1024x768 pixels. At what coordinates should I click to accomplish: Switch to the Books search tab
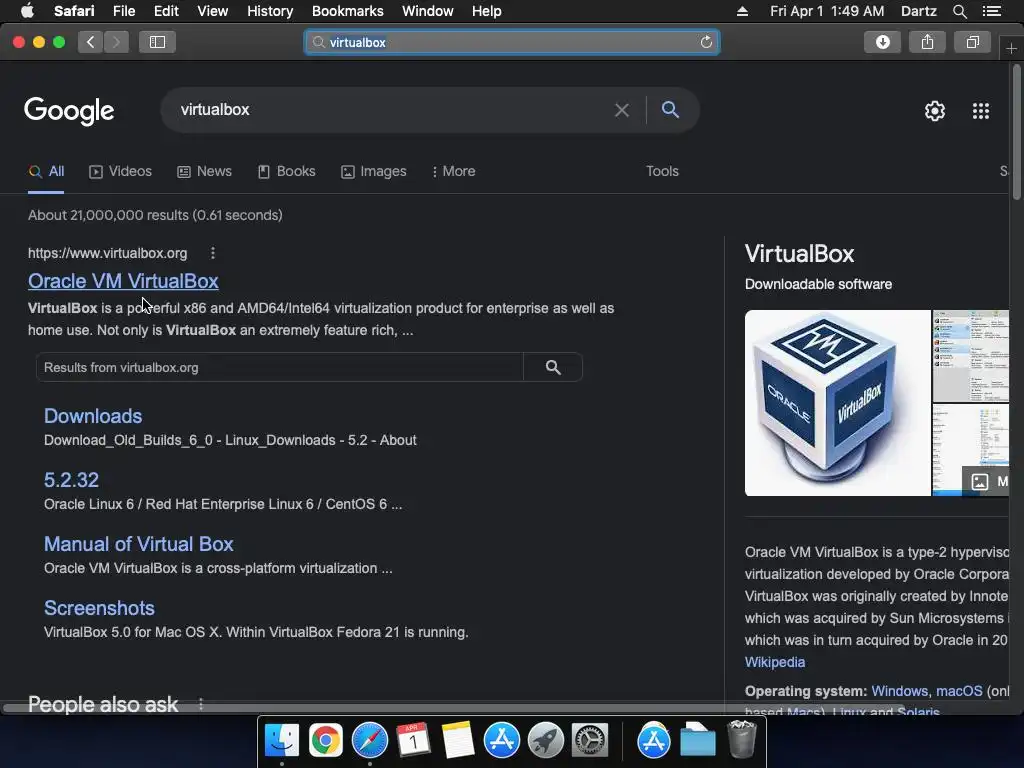(x=286, y=171)
